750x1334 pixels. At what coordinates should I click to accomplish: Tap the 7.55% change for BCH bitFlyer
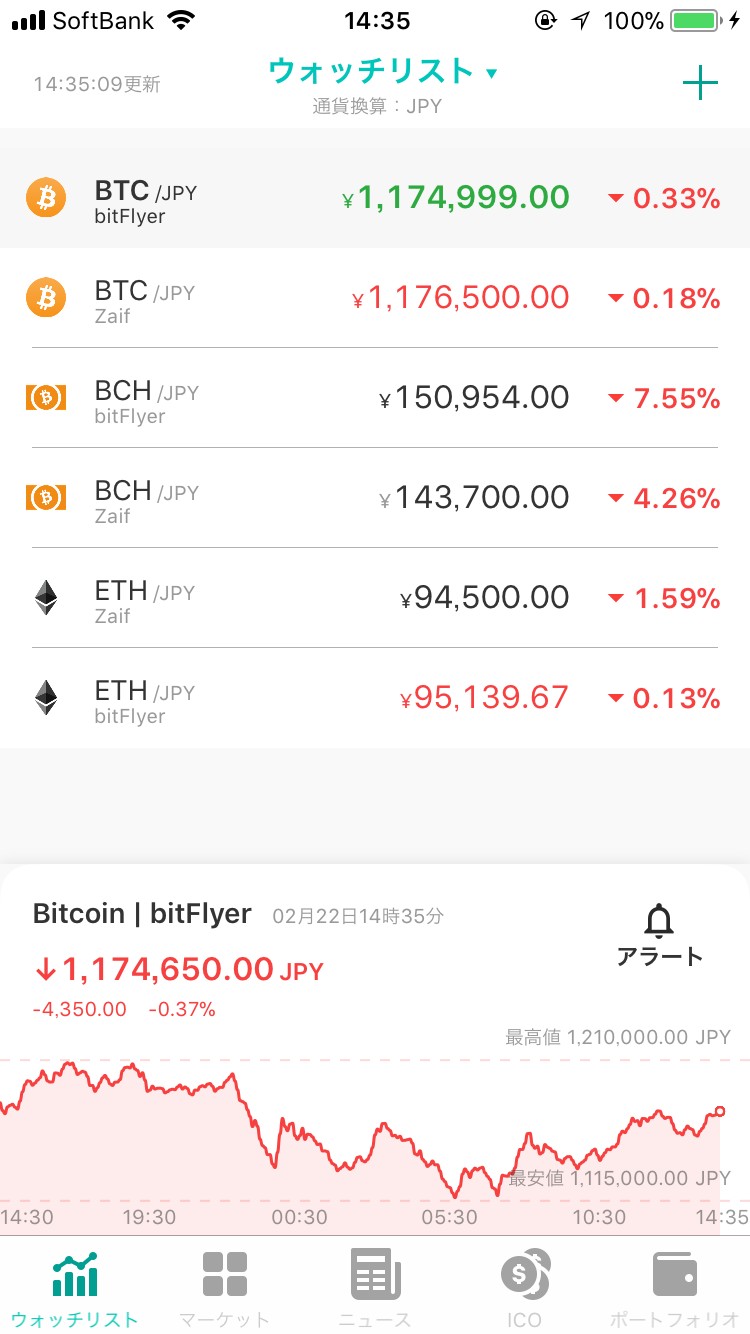coord(664,398)
